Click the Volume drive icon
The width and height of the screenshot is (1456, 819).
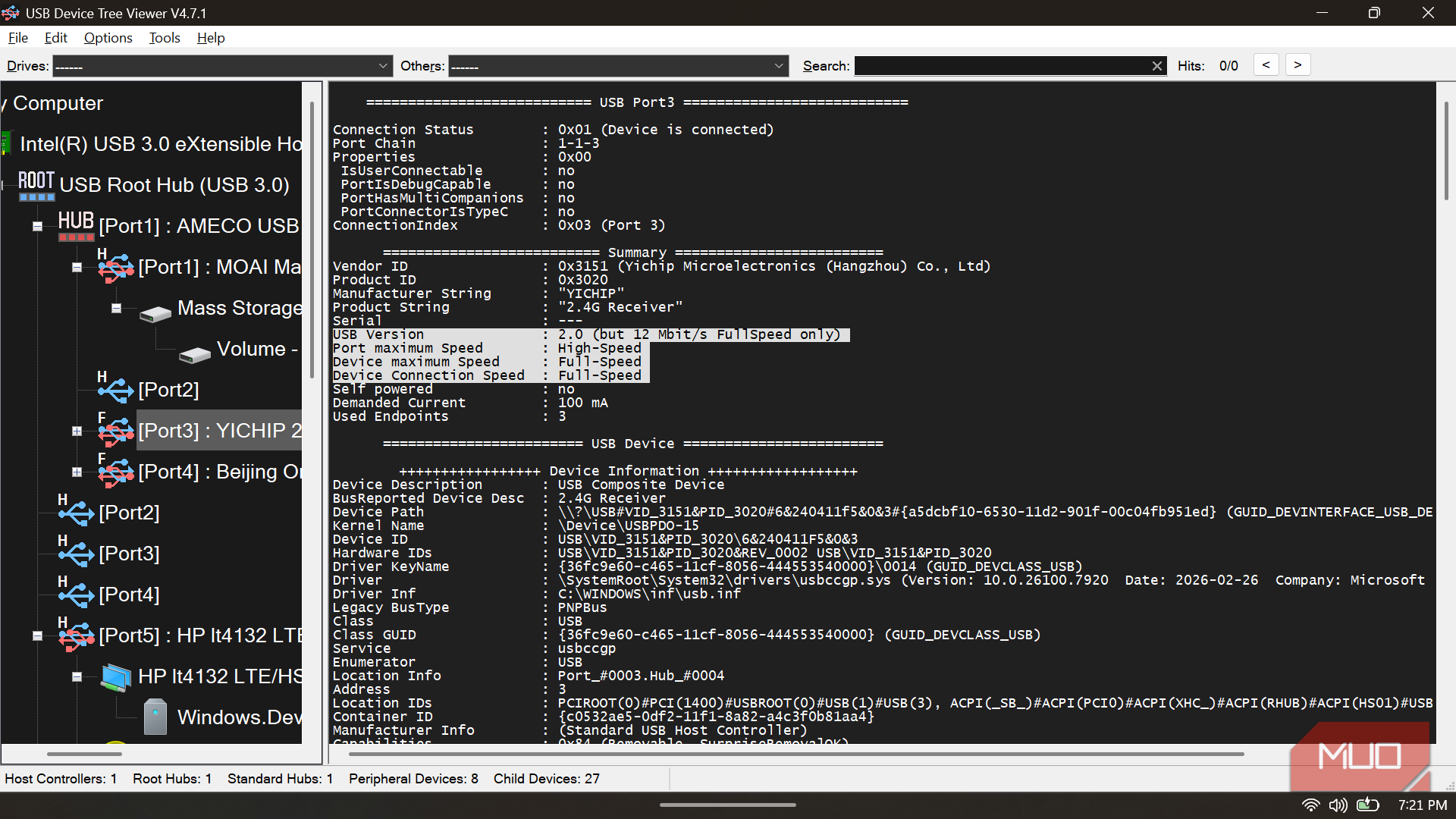click(195, 354)
